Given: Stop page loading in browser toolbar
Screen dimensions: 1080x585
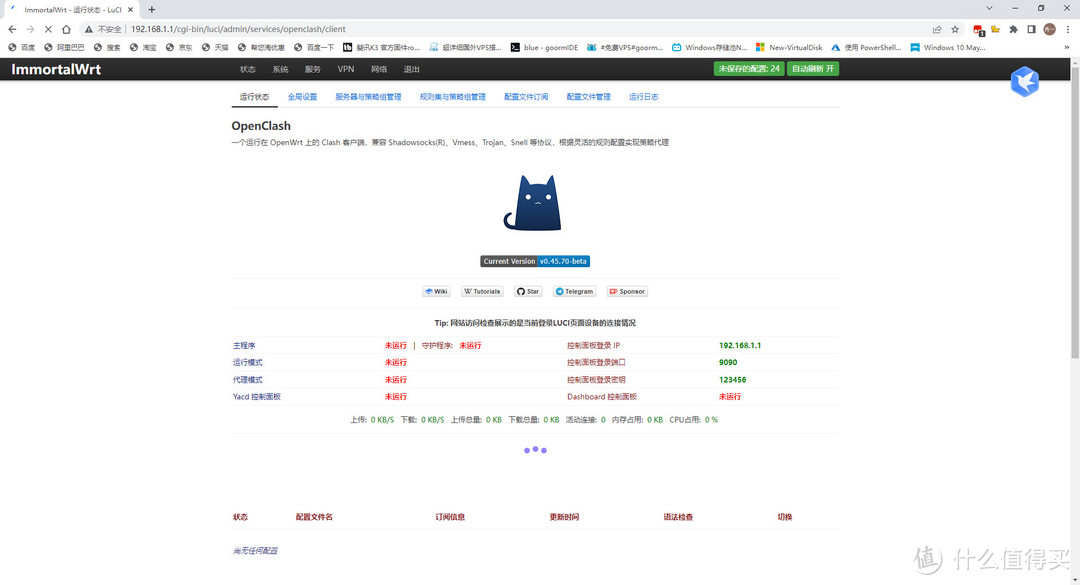Looking at the screenshot, I should point(48,29).
